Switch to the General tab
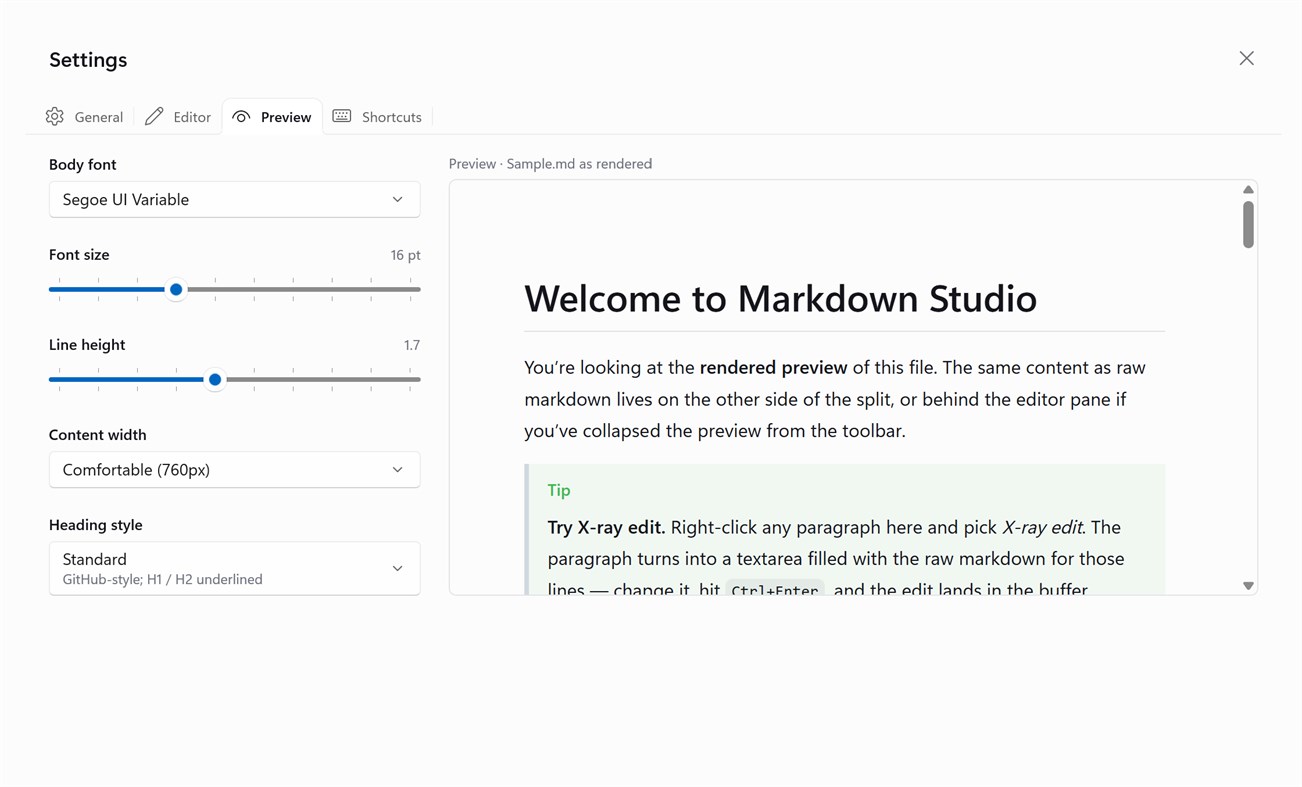The height and width of the screenshot is (787, 1302). click(x=84, y=117)
